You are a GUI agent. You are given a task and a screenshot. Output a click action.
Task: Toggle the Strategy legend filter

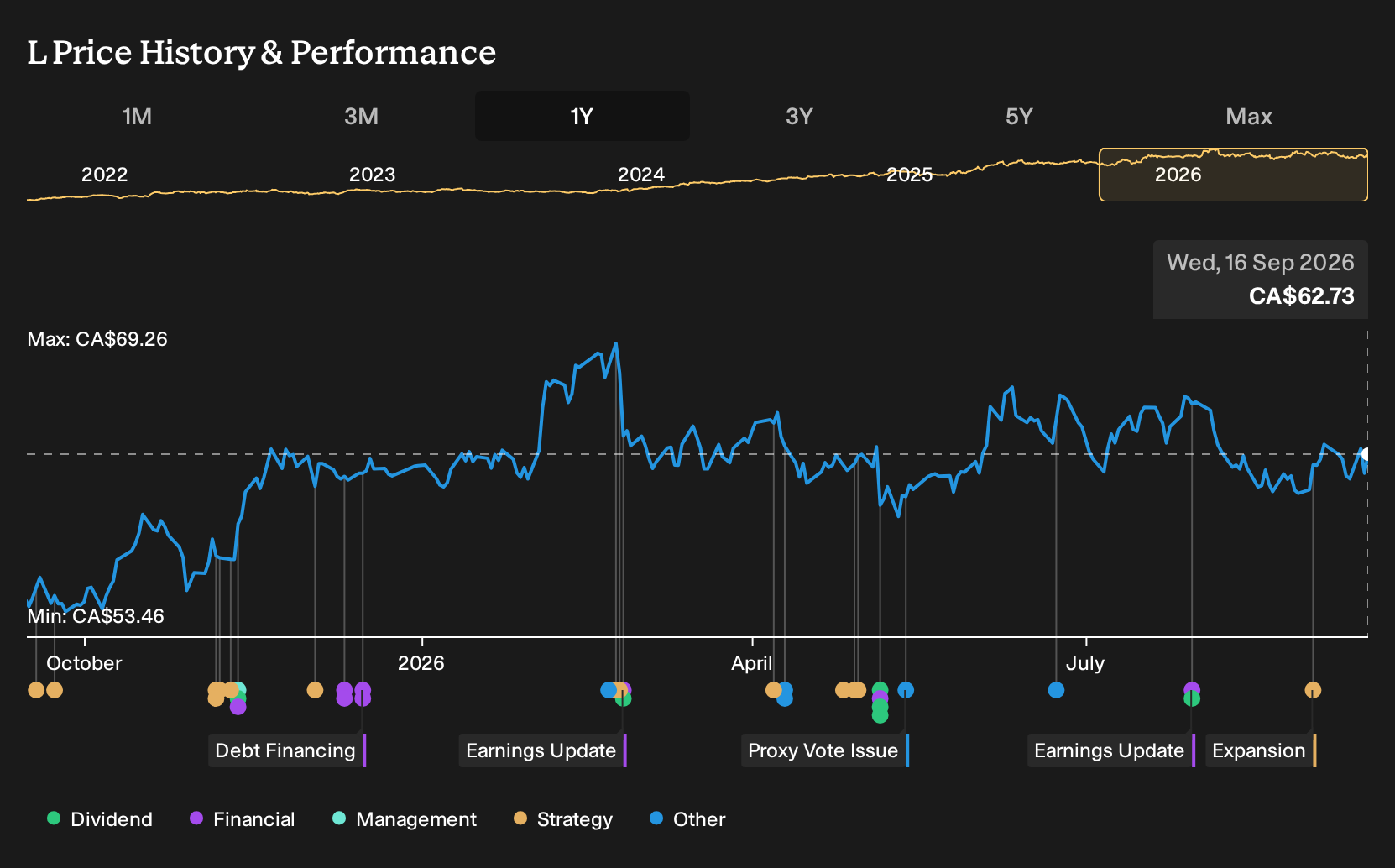563,819
